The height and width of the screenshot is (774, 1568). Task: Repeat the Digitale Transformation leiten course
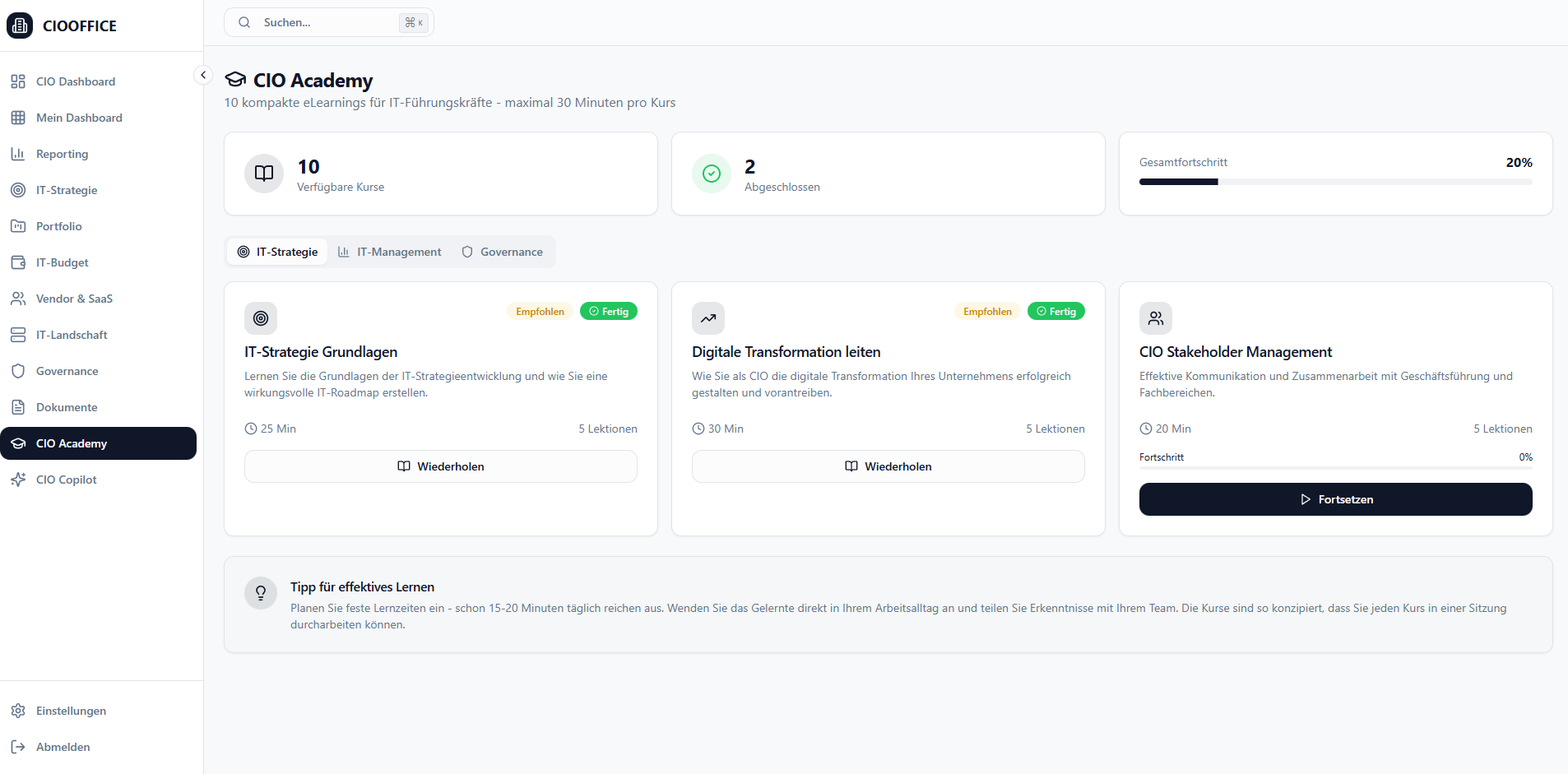[888, 466]
